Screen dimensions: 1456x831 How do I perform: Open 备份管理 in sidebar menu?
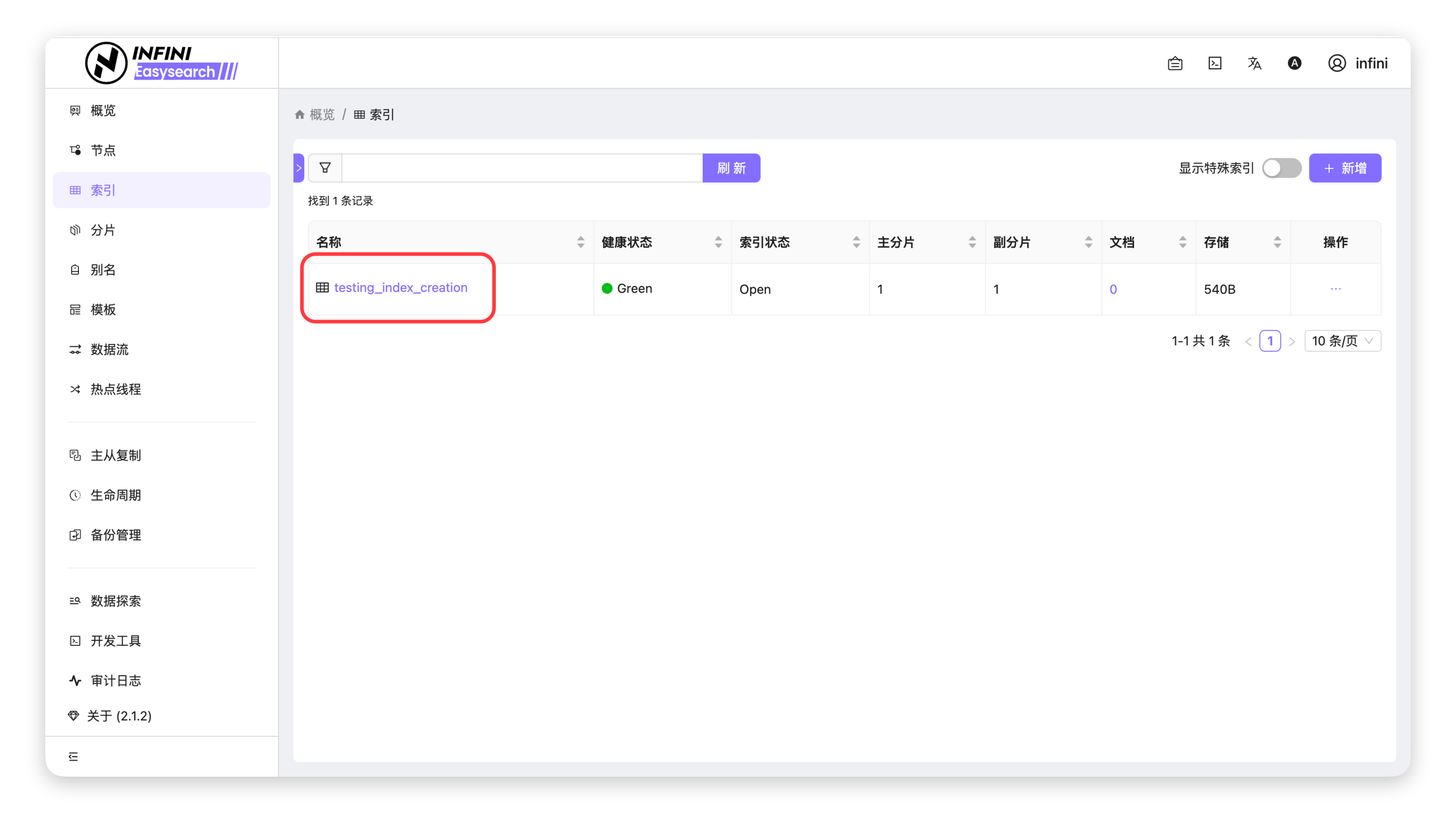(x=115, y=535)
